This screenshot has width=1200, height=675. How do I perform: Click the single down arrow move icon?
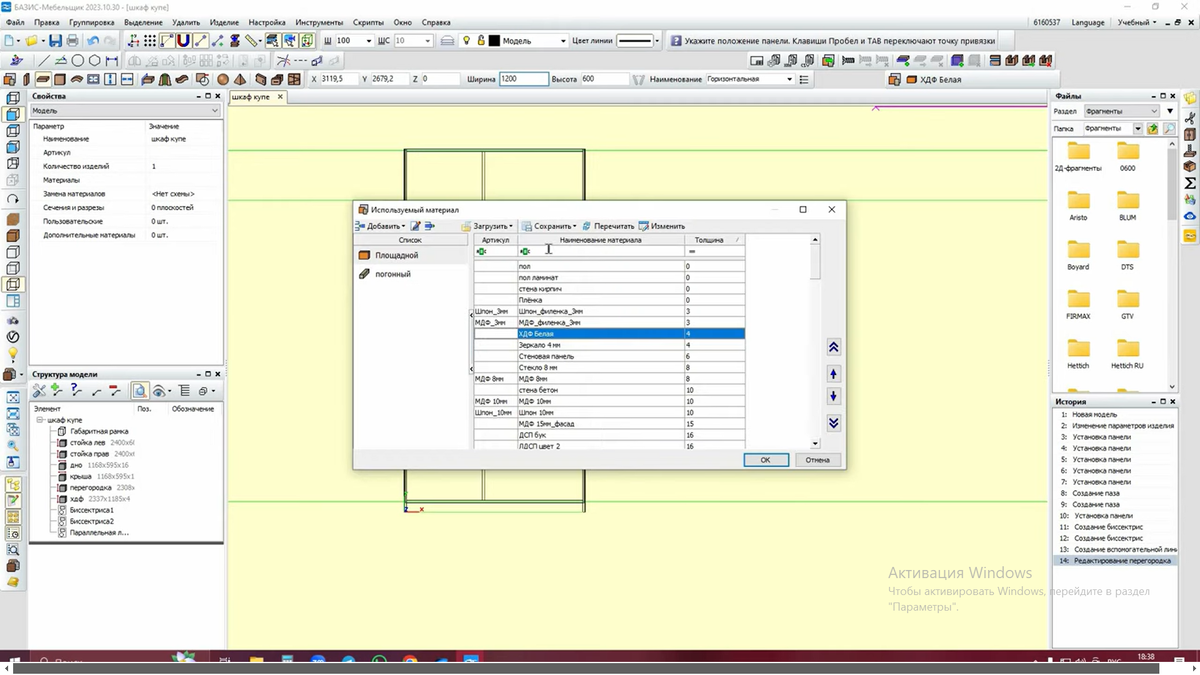[833, 397]
